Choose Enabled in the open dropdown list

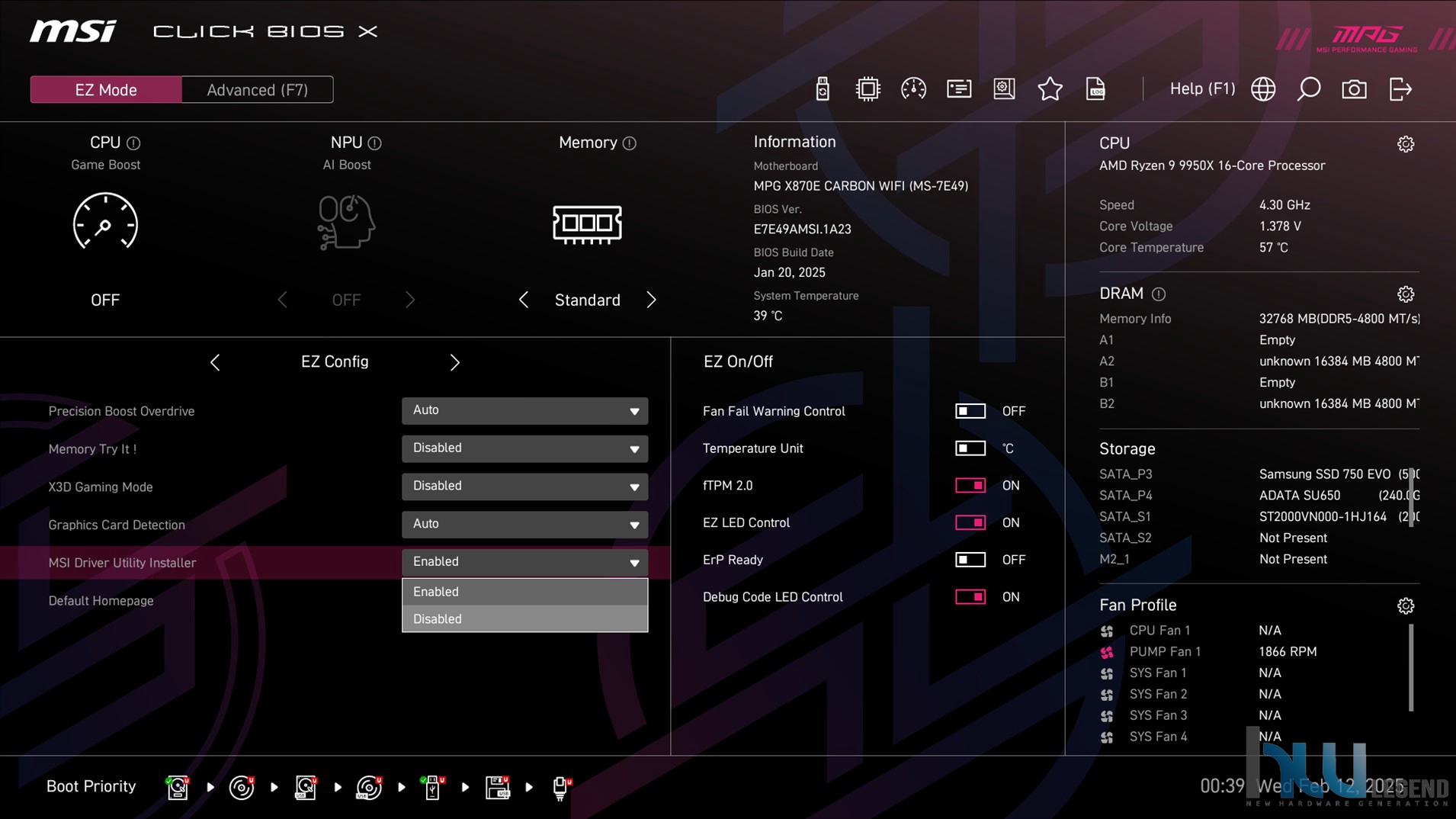525,592
